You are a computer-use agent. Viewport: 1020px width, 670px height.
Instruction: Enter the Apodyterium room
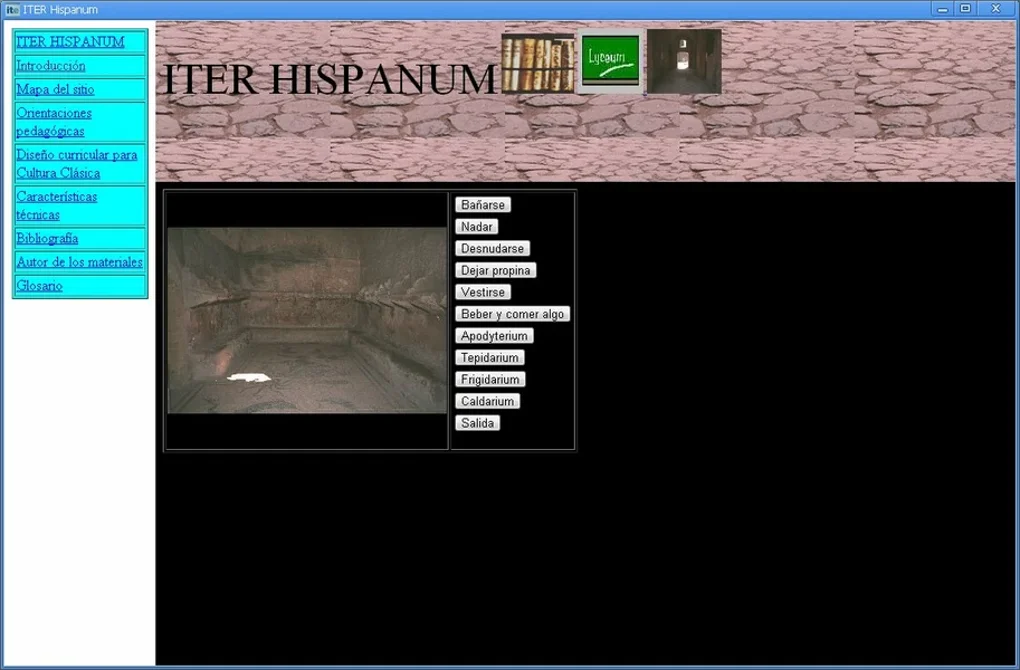(493, 335)
